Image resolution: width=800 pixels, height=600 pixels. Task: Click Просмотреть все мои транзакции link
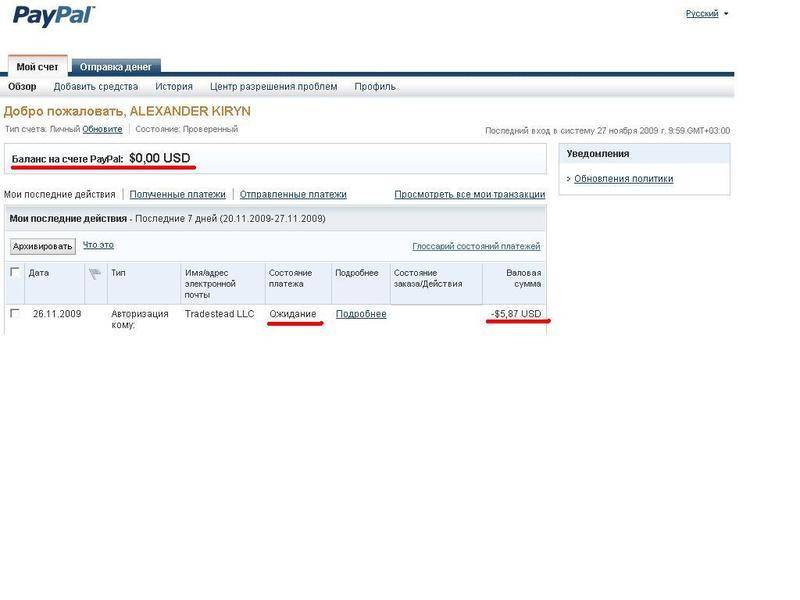tap(469, 195)
